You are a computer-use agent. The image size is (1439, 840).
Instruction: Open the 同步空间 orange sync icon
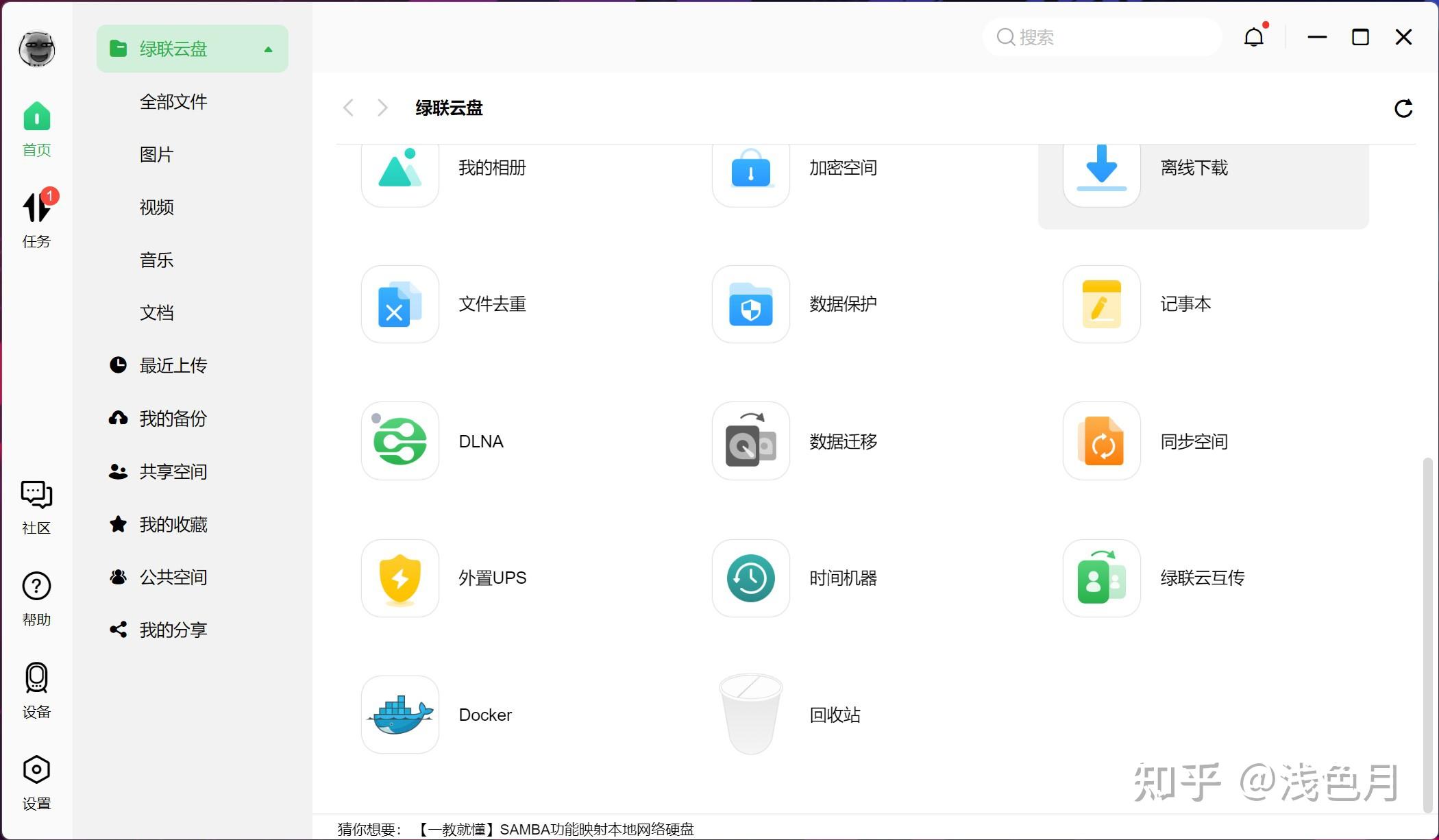1102,441
